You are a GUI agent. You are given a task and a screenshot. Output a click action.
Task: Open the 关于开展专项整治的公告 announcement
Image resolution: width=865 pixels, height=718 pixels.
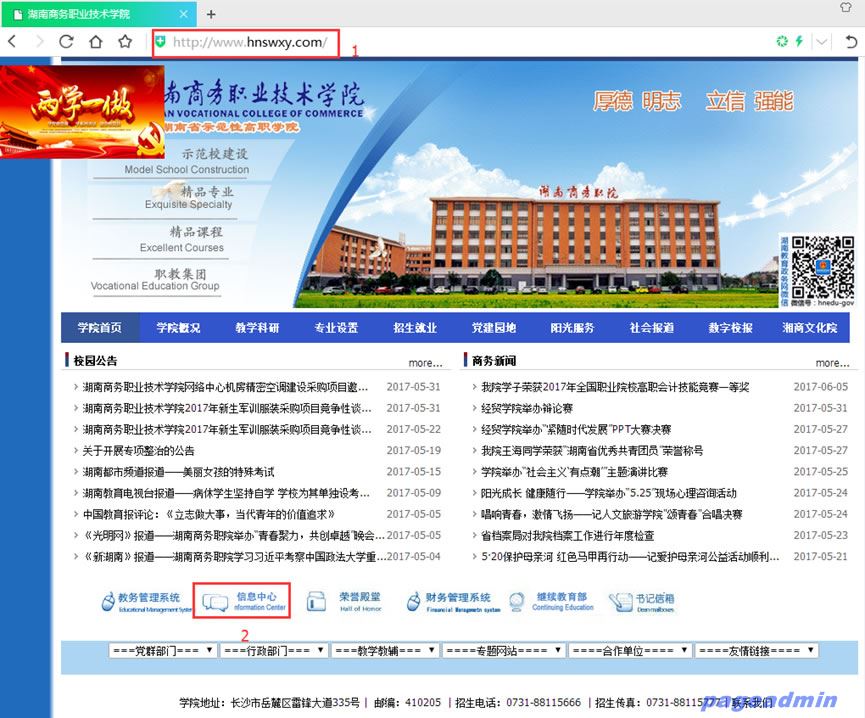138,451
